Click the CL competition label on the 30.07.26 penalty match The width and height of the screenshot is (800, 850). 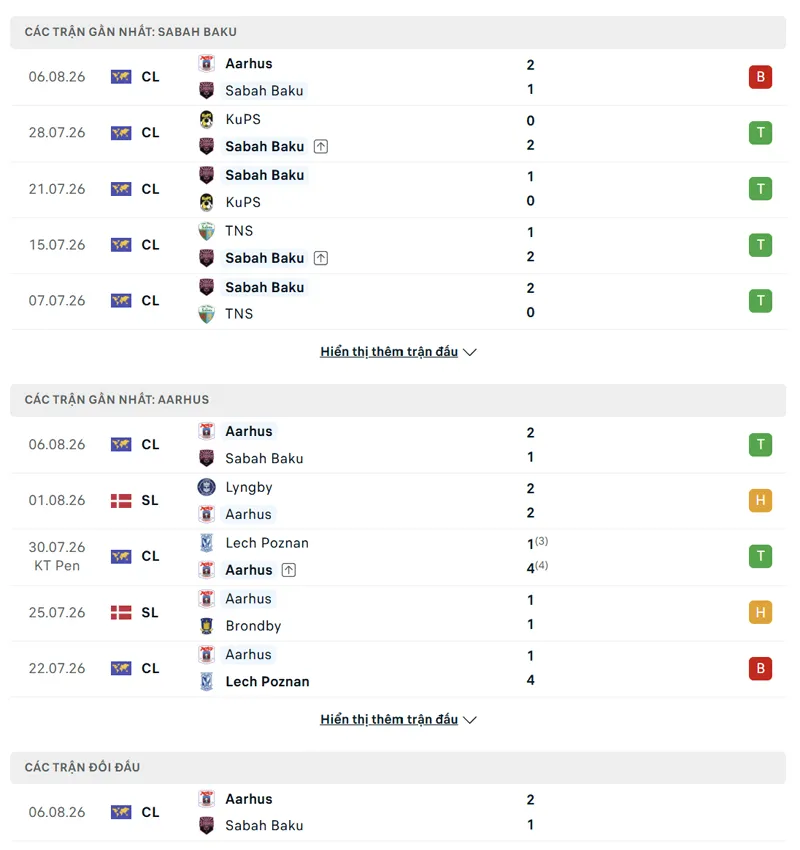click(150, 556)
